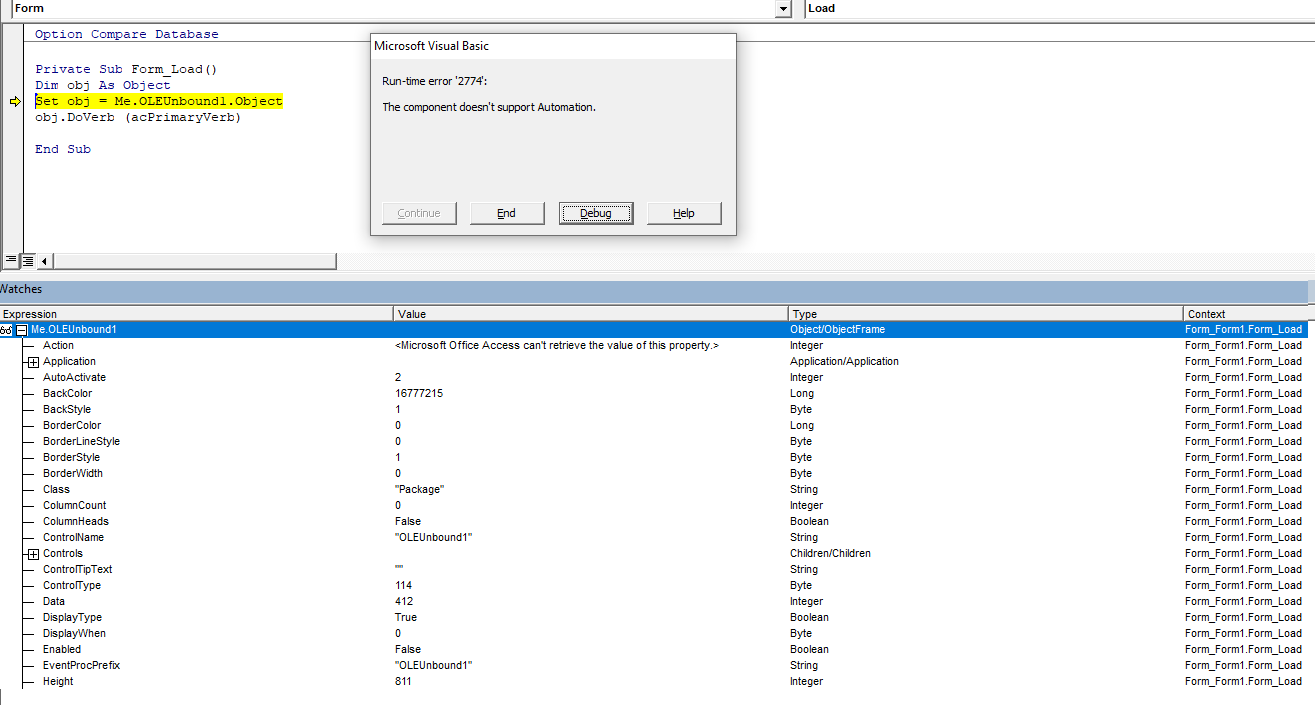Select the Enabled property row
The height and width of the screenshot is (705, 1315).
[x=654, y=649]
